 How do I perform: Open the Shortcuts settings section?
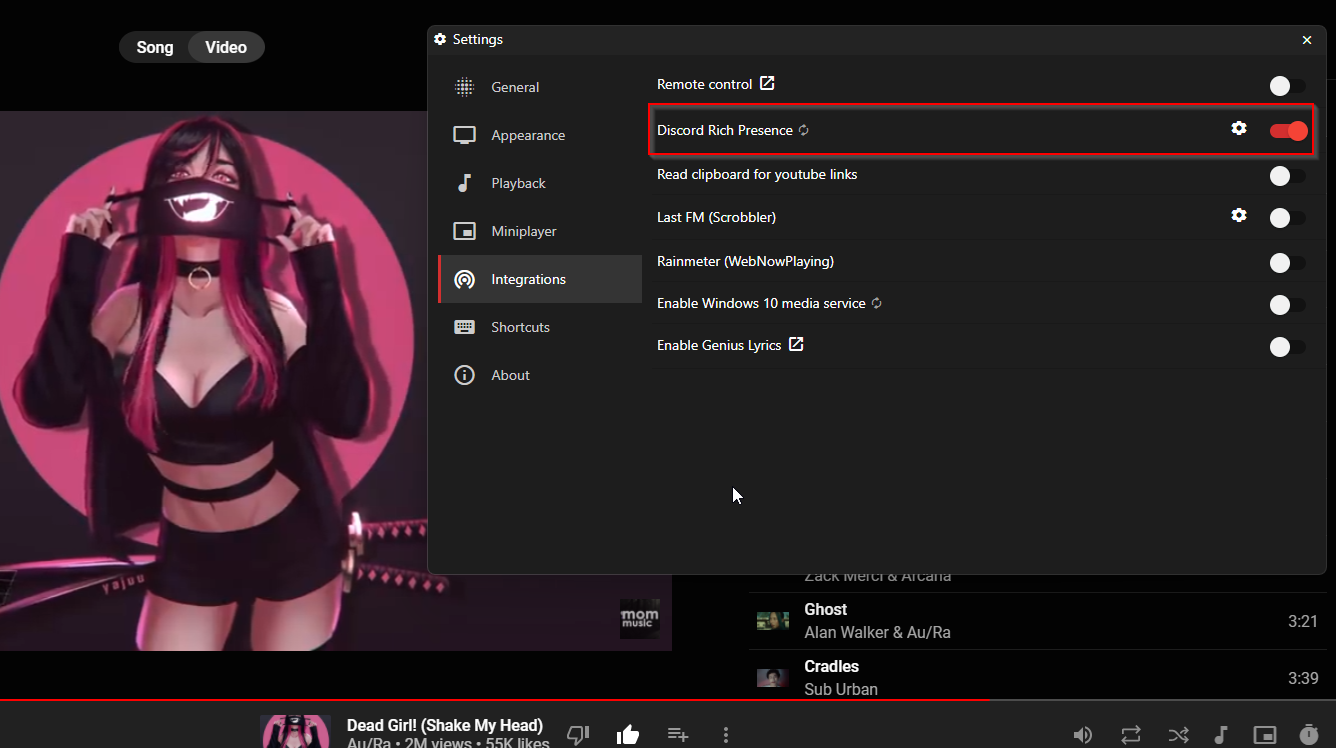520,327
